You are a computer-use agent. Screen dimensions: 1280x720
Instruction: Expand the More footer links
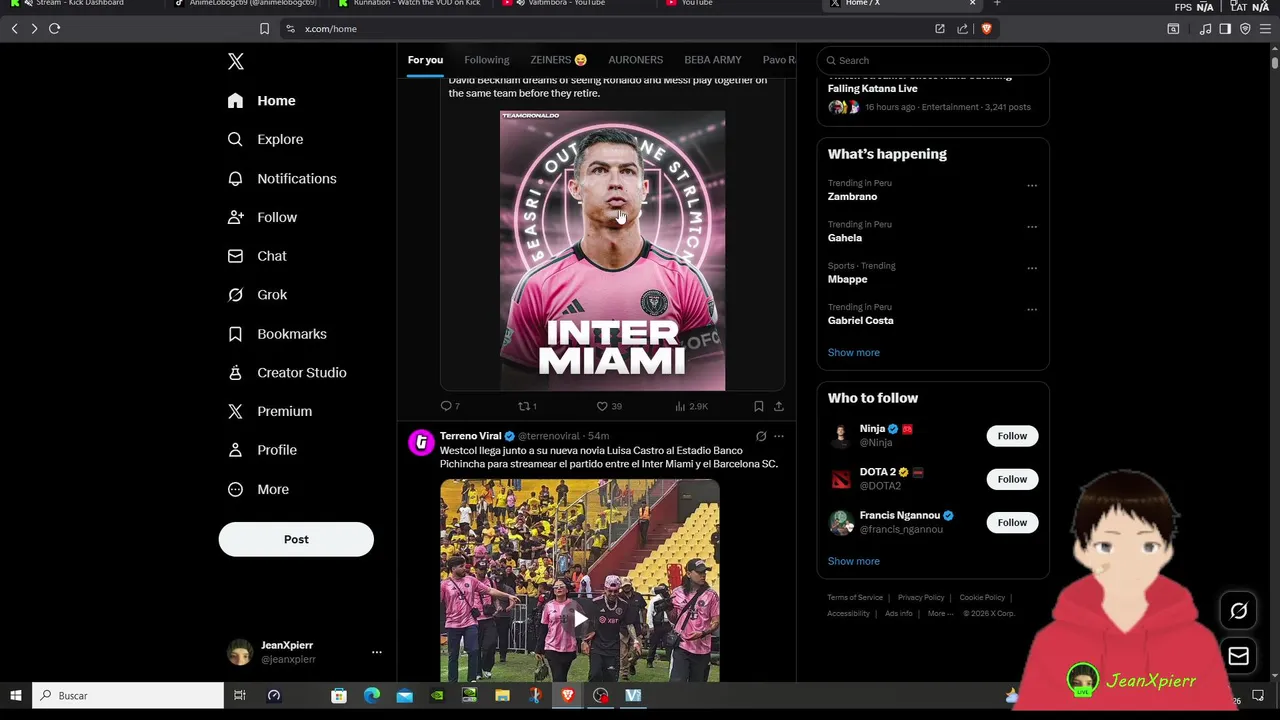coord(940,614)
